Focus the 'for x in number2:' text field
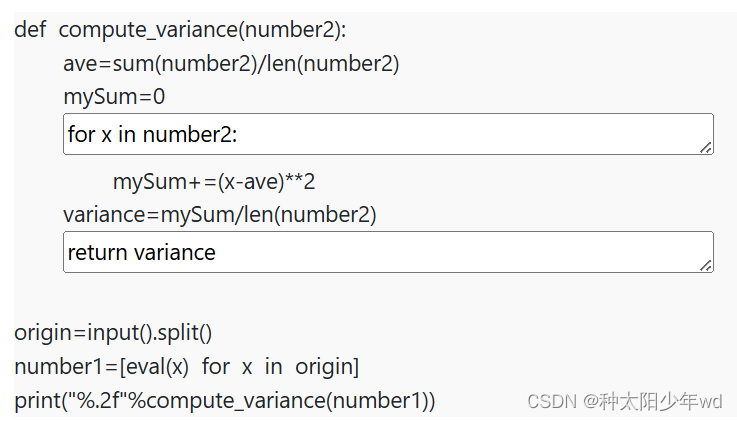Image resolution: width=737 pixels, height=421 pixels. [388, 134]
